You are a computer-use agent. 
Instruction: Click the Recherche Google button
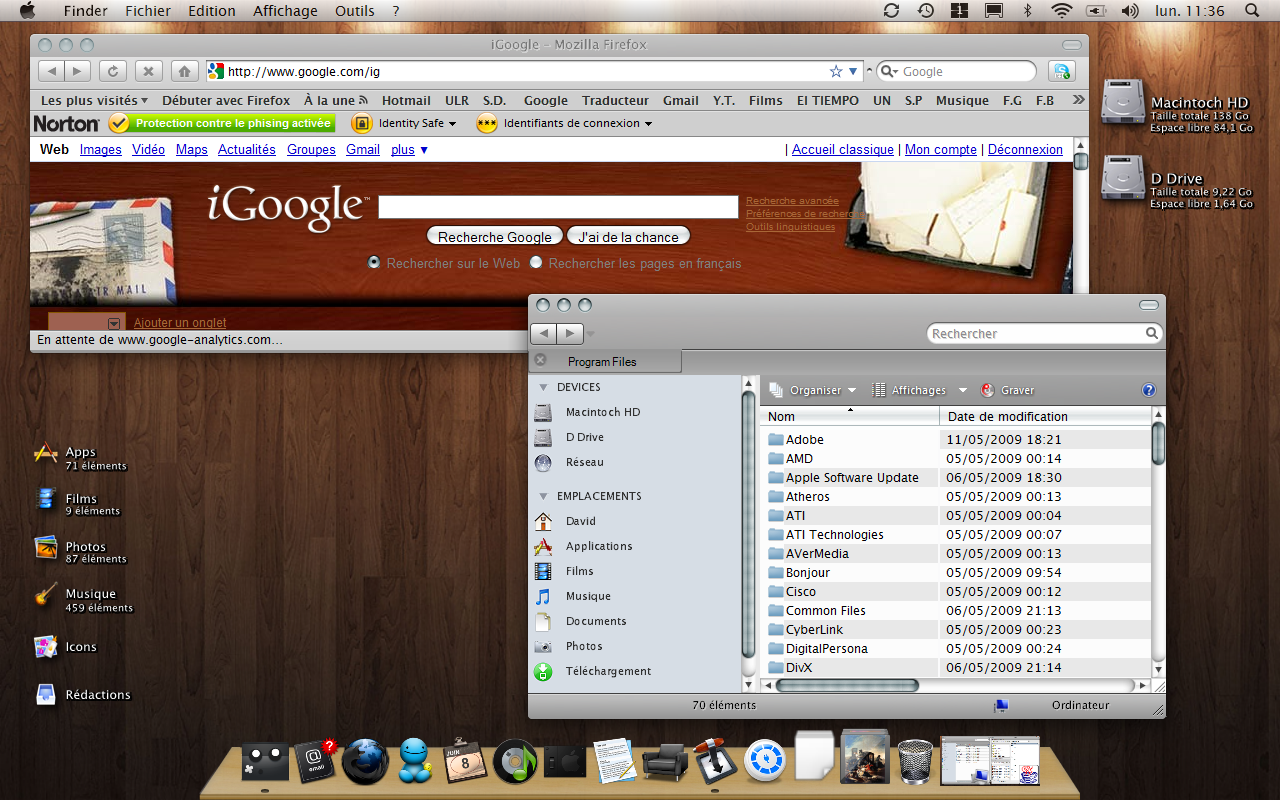point(495,237)
